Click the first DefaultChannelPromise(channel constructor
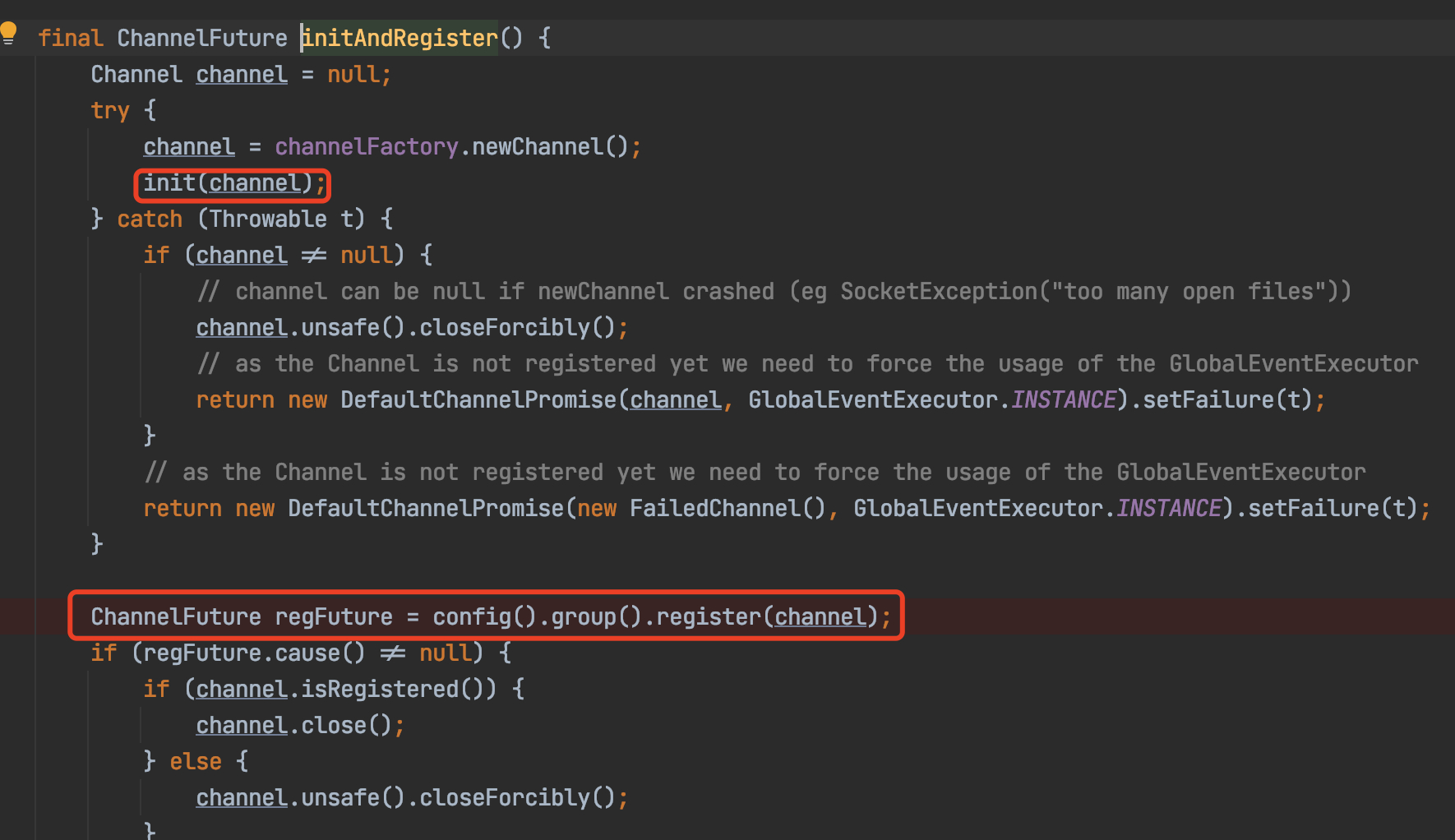 [x=531, y=399]
